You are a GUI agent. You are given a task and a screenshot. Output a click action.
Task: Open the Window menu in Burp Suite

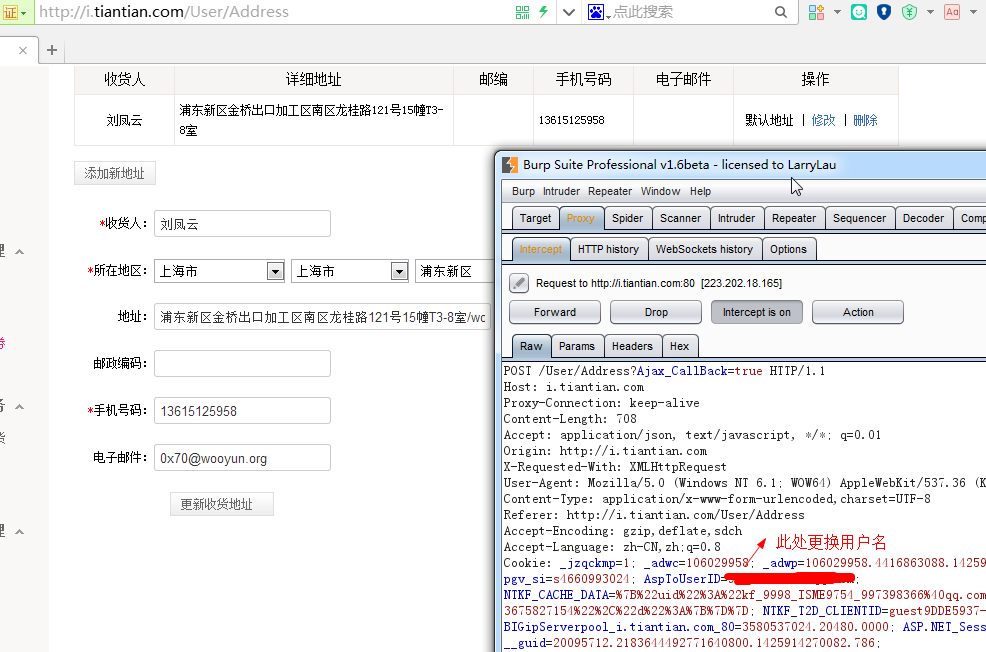pyautogui.click(x=660, y=191)
